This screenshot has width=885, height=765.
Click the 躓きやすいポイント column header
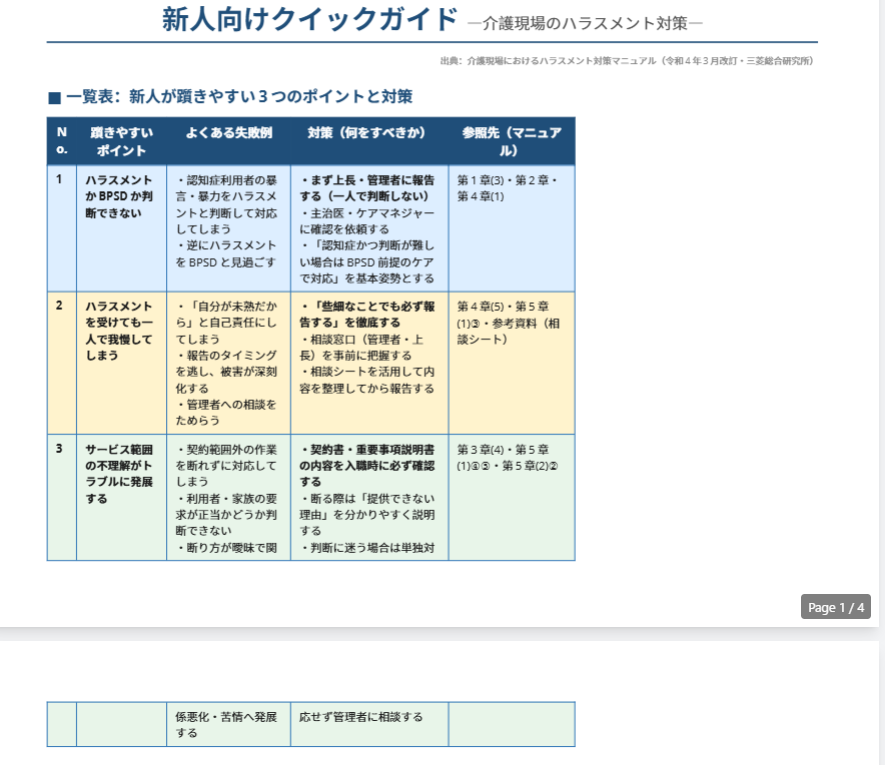tap(121, 141)
